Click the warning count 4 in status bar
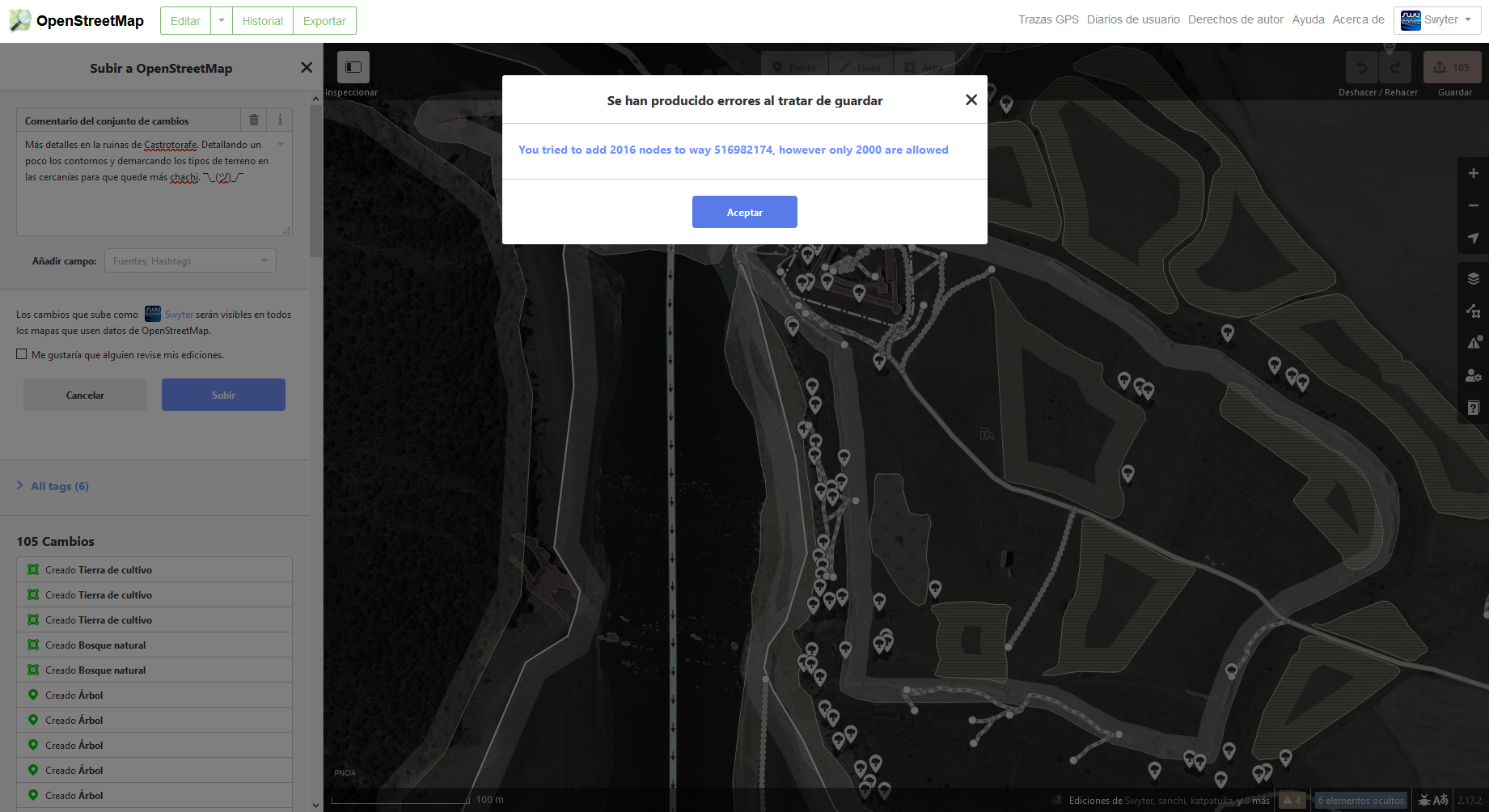 tap(1292, 800)
